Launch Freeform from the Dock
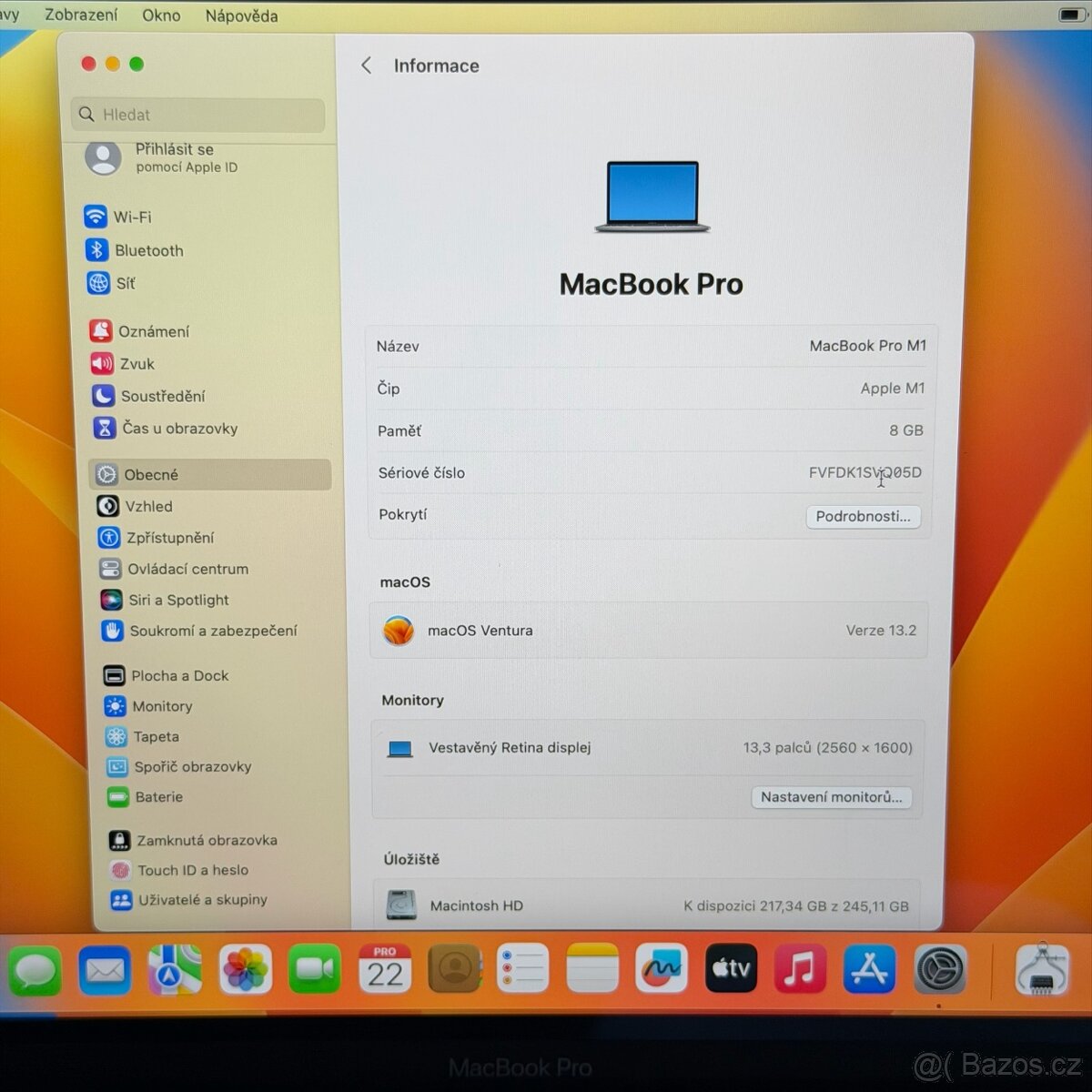The width and height of the screenshot is (1092, 1092). (x=662, y=968)
